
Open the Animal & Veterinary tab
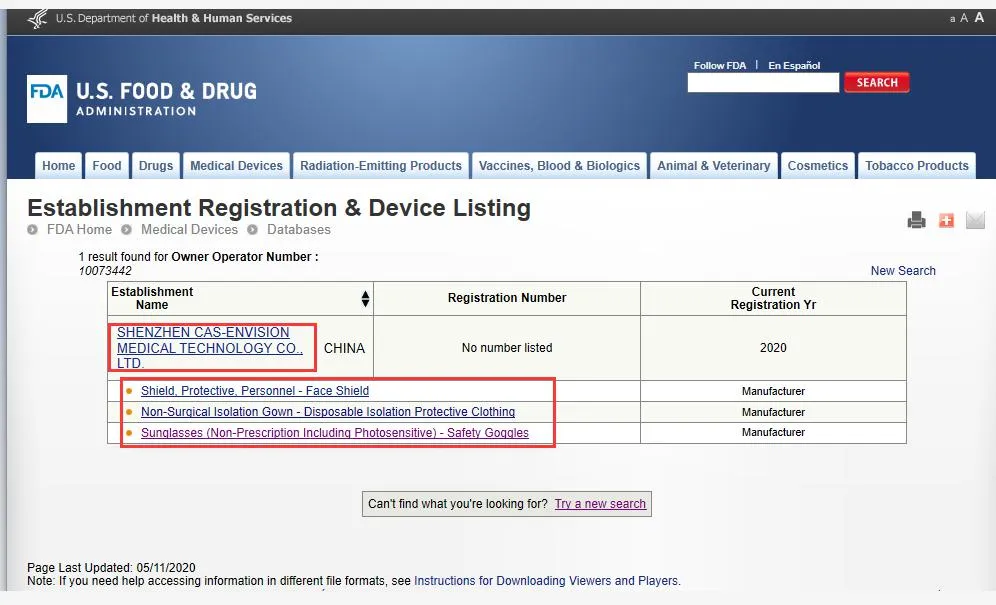click(713, 165)
